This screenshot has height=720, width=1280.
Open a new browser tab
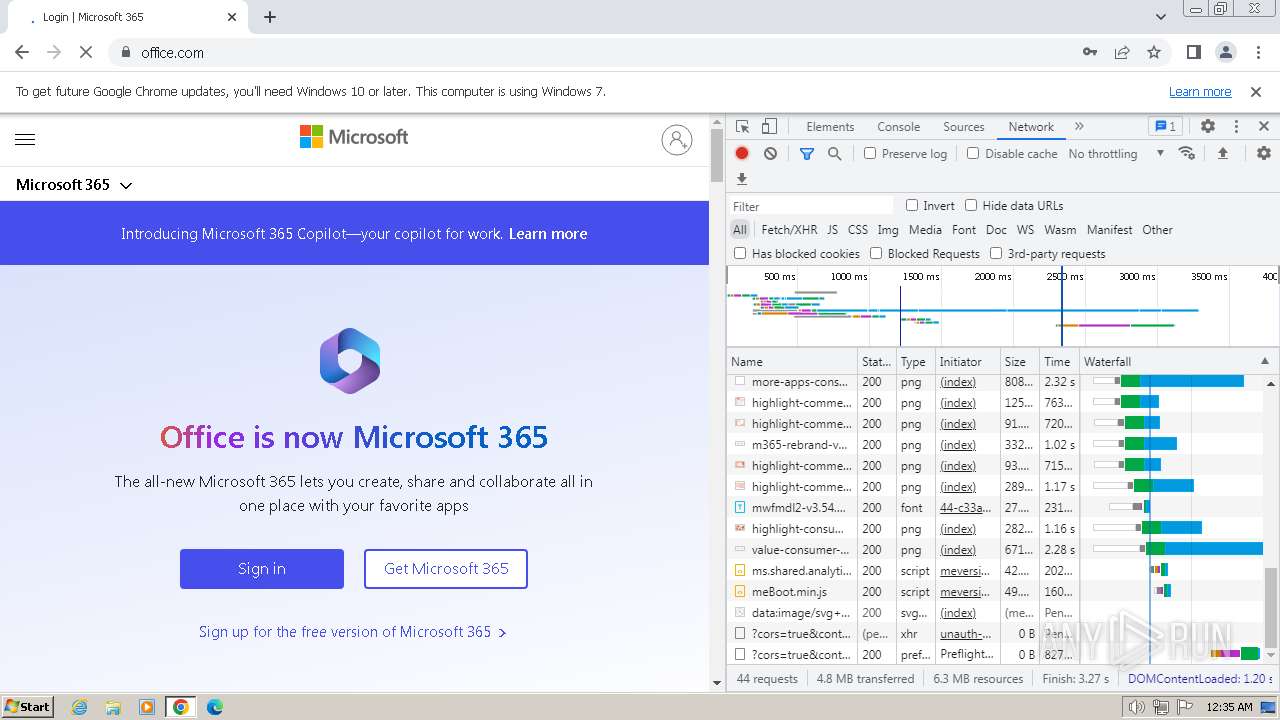[270, 17]
